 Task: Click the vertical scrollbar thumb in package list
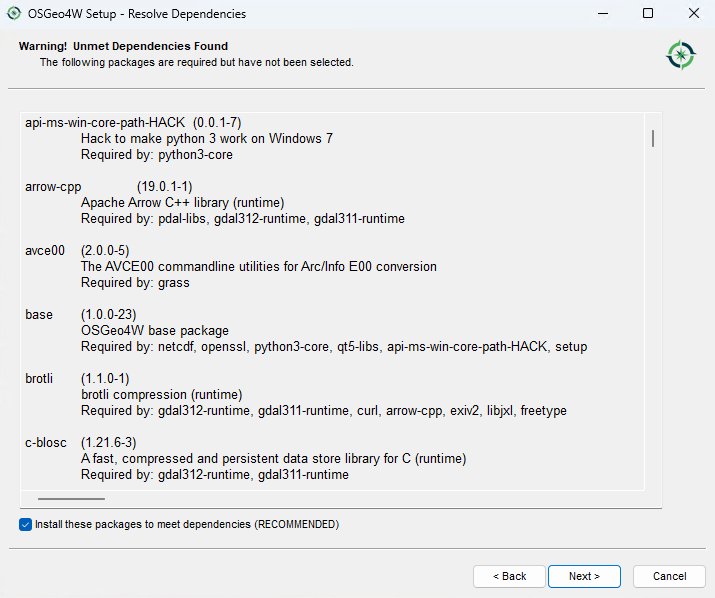653,138
